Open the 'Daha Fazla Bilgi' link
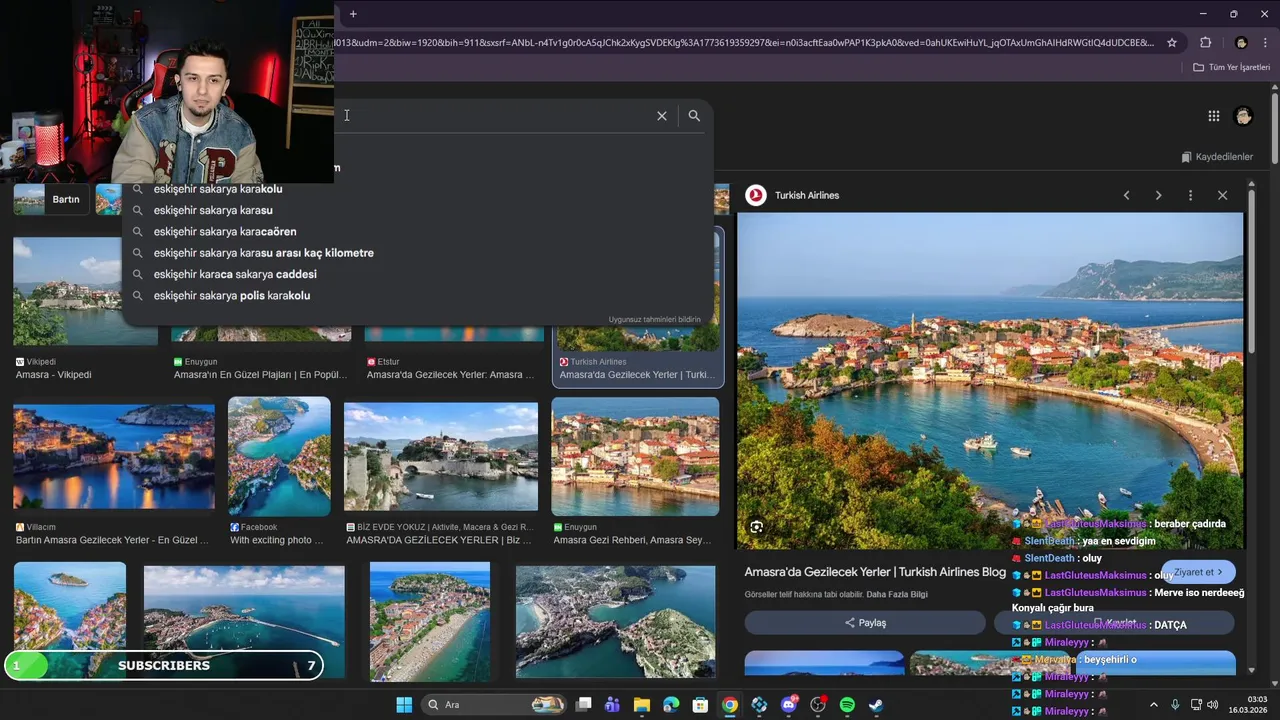 (x=897, y=594)
